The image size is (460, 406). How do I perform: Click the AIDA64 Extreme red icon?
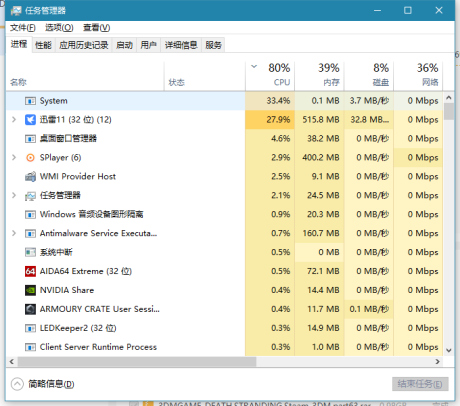(30, 271)
